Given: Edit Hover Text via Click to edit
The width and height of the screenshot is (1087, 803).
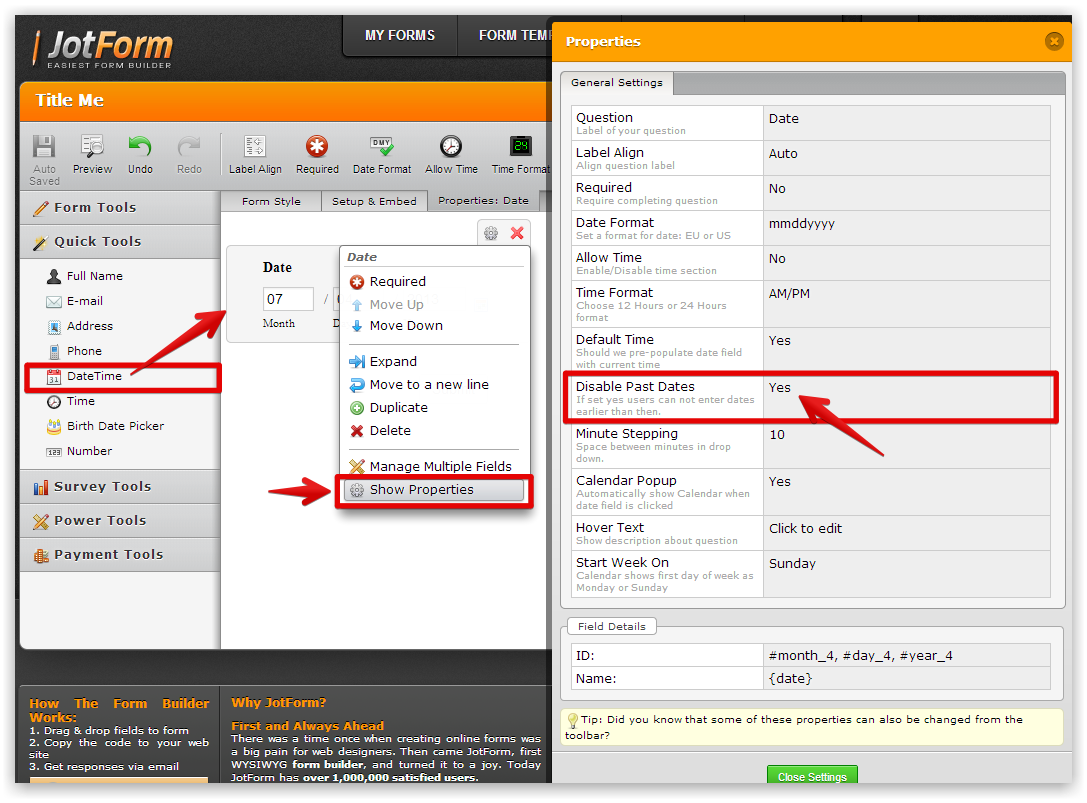Looking at the screenshot, I should pyautogui.click(x=906, y=533).
